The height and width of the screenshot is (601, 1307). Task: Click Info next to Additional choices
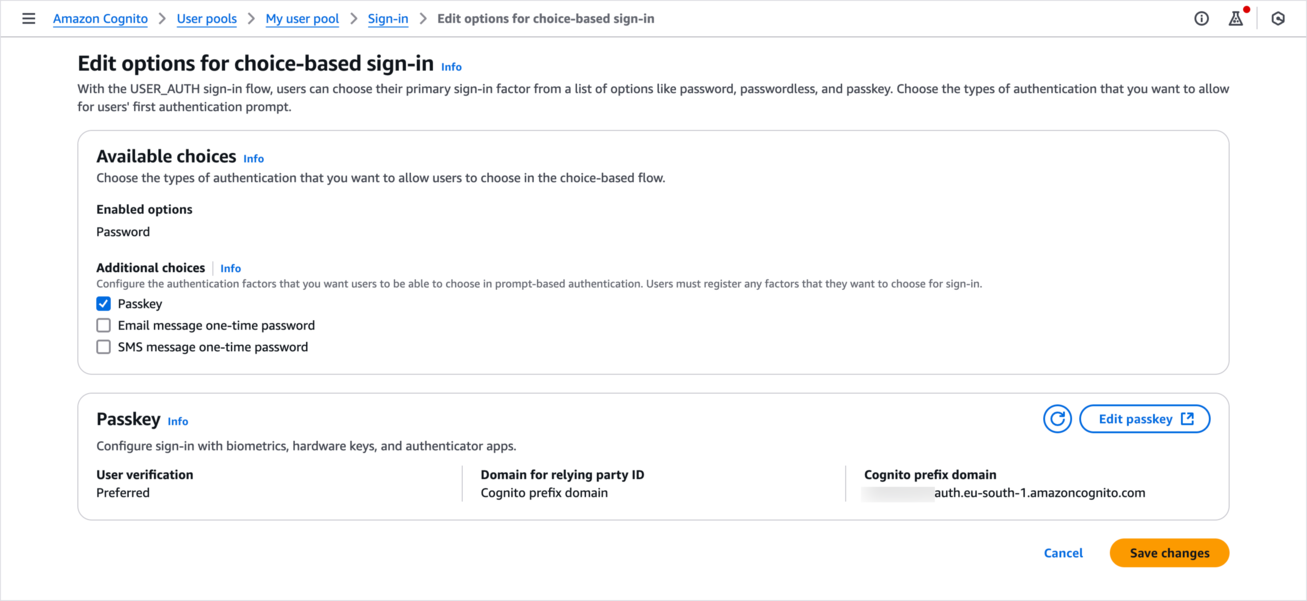coord(231,269)
